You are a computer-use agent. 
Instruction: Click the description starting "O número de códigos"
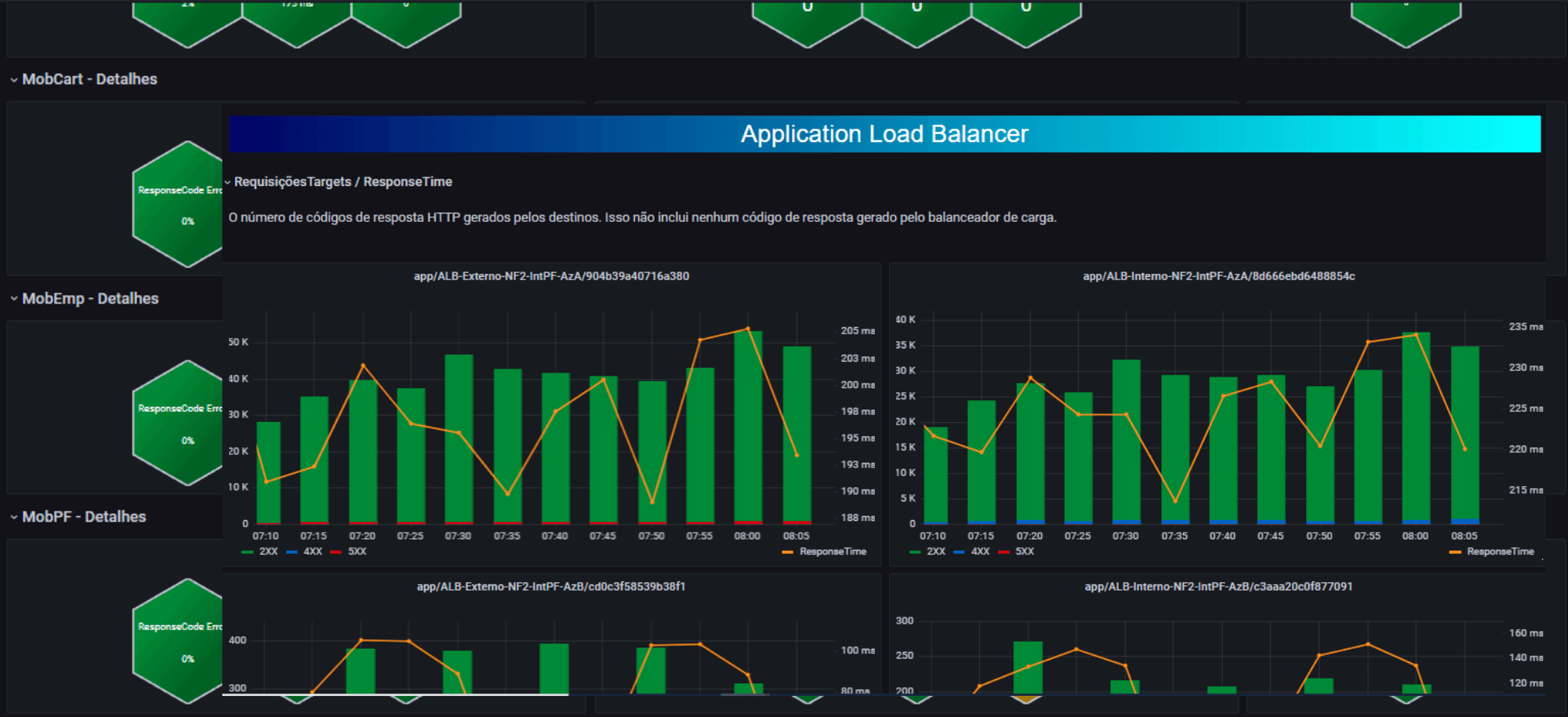[x=642, y=217]
